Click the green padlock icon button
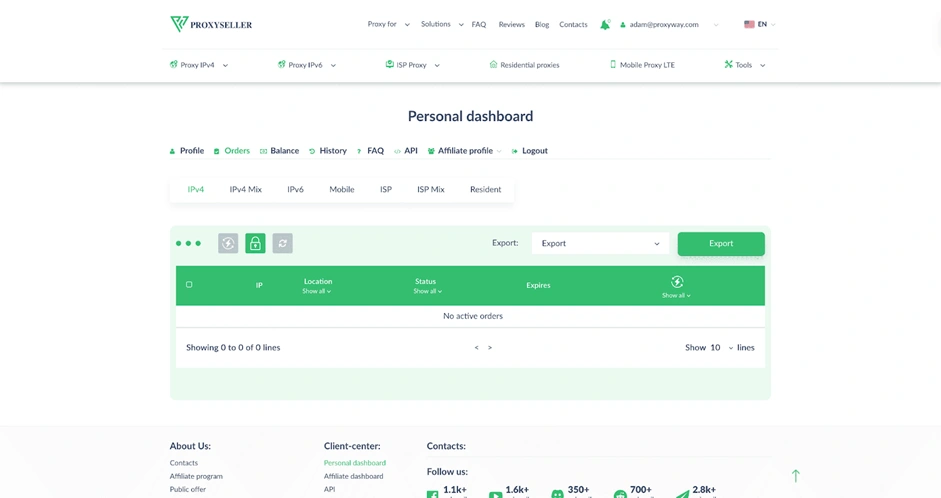 point(255,244)
